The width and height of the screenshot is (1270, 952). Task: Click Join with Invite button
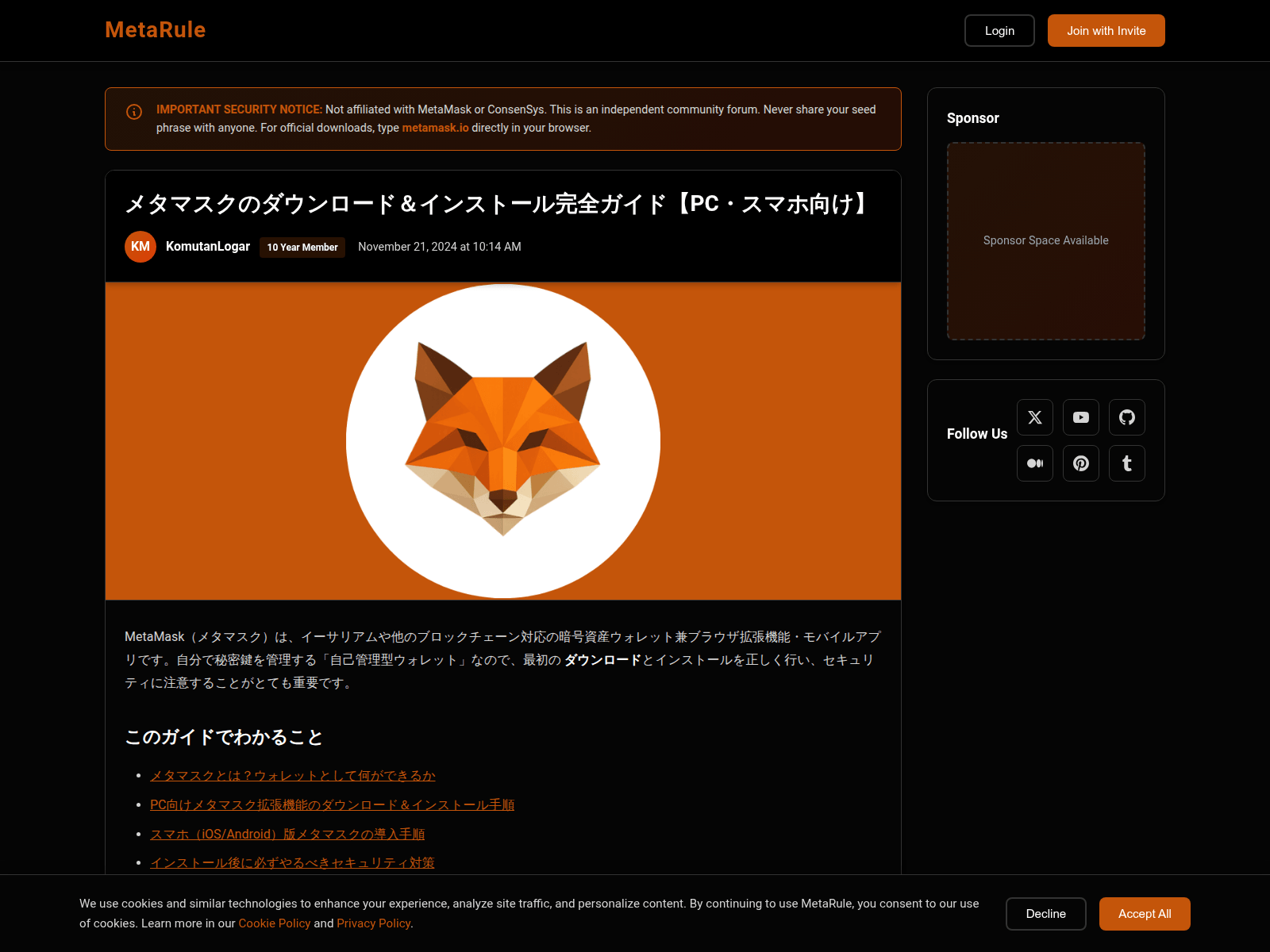click(x=1106, y=31)
